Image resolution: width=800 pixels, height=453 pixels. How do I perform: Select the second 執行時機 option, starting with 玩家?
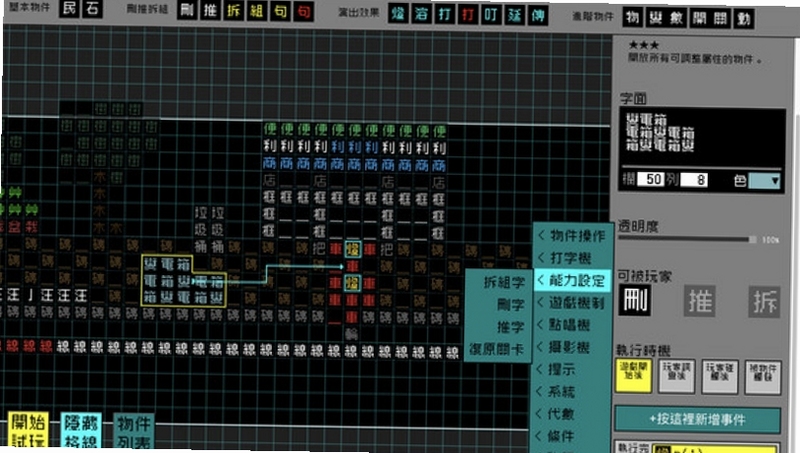(677, 375)
